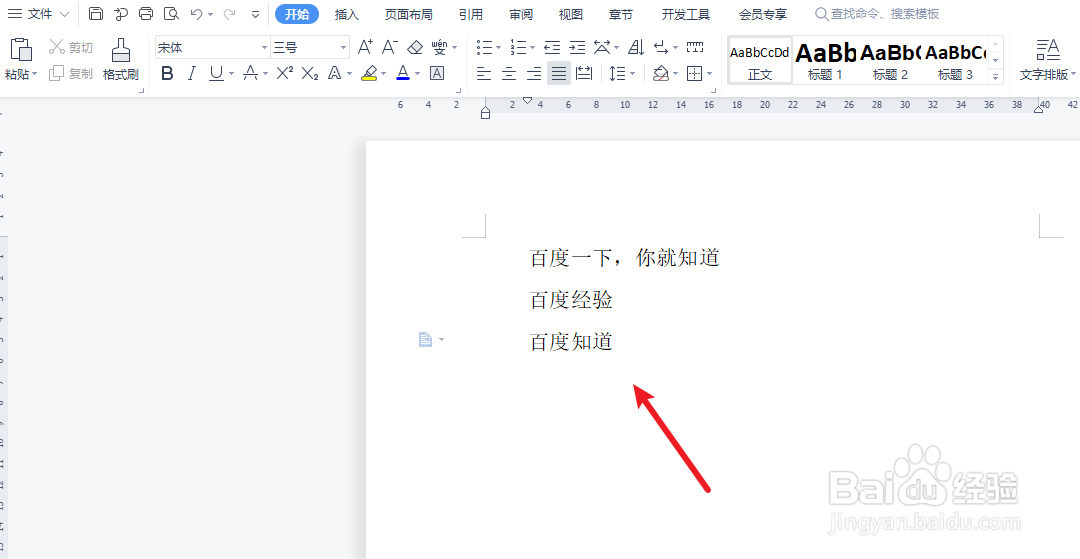
Task: Click the paragraph layout marker beside 百度知道
Action: pyautogui.click(x=426, y=339)
